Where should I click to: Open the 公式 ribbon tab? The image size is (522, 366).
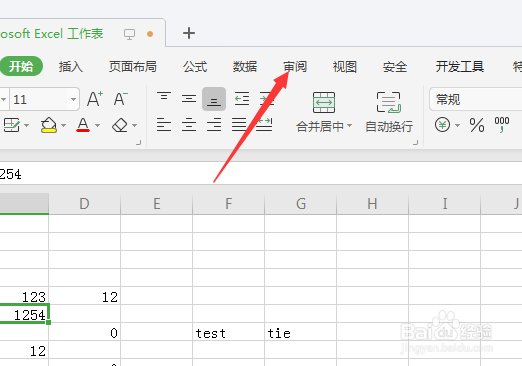pos(195,67)
